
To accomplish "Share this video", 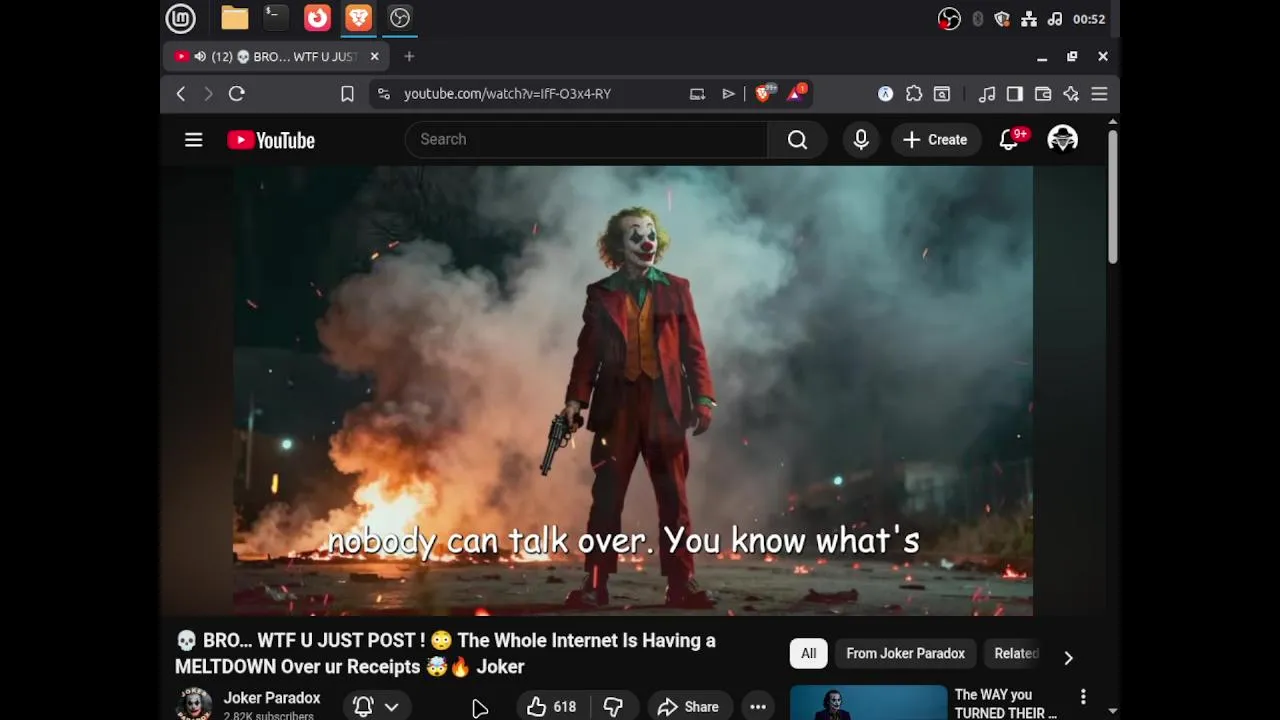I will 688,707.
